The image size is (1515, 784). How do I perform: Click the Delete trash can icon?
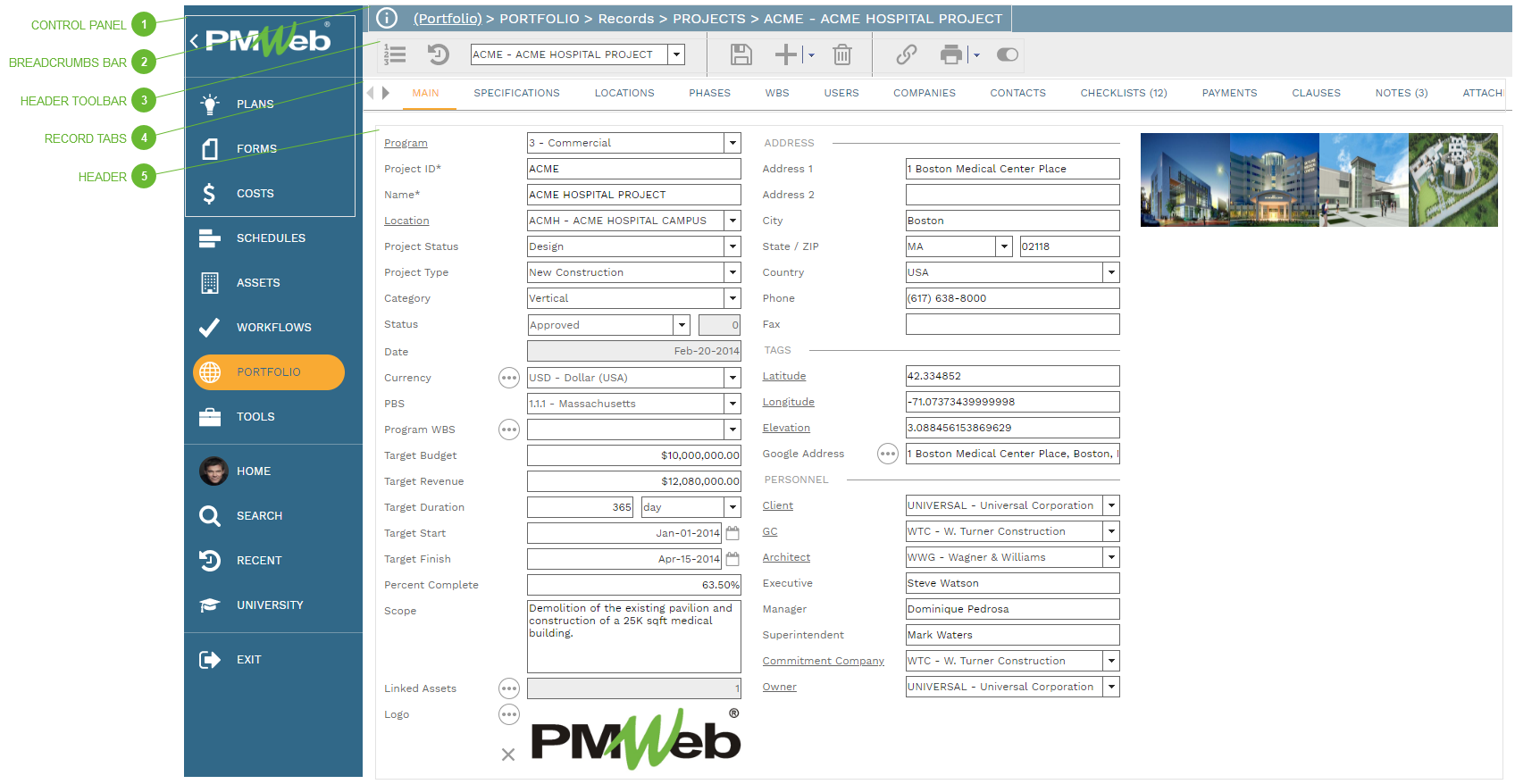click(x=841, y=54)
